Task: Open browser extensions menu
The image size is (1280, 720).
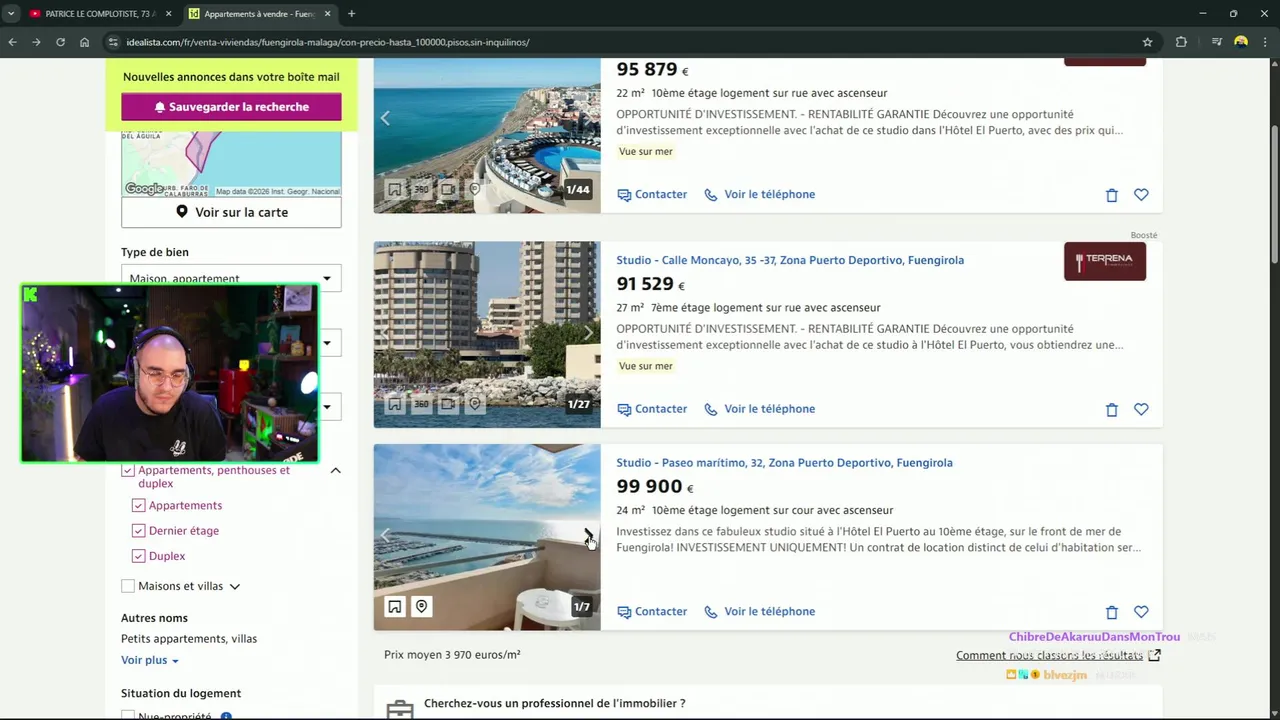Action: [x=1181, y=42]
